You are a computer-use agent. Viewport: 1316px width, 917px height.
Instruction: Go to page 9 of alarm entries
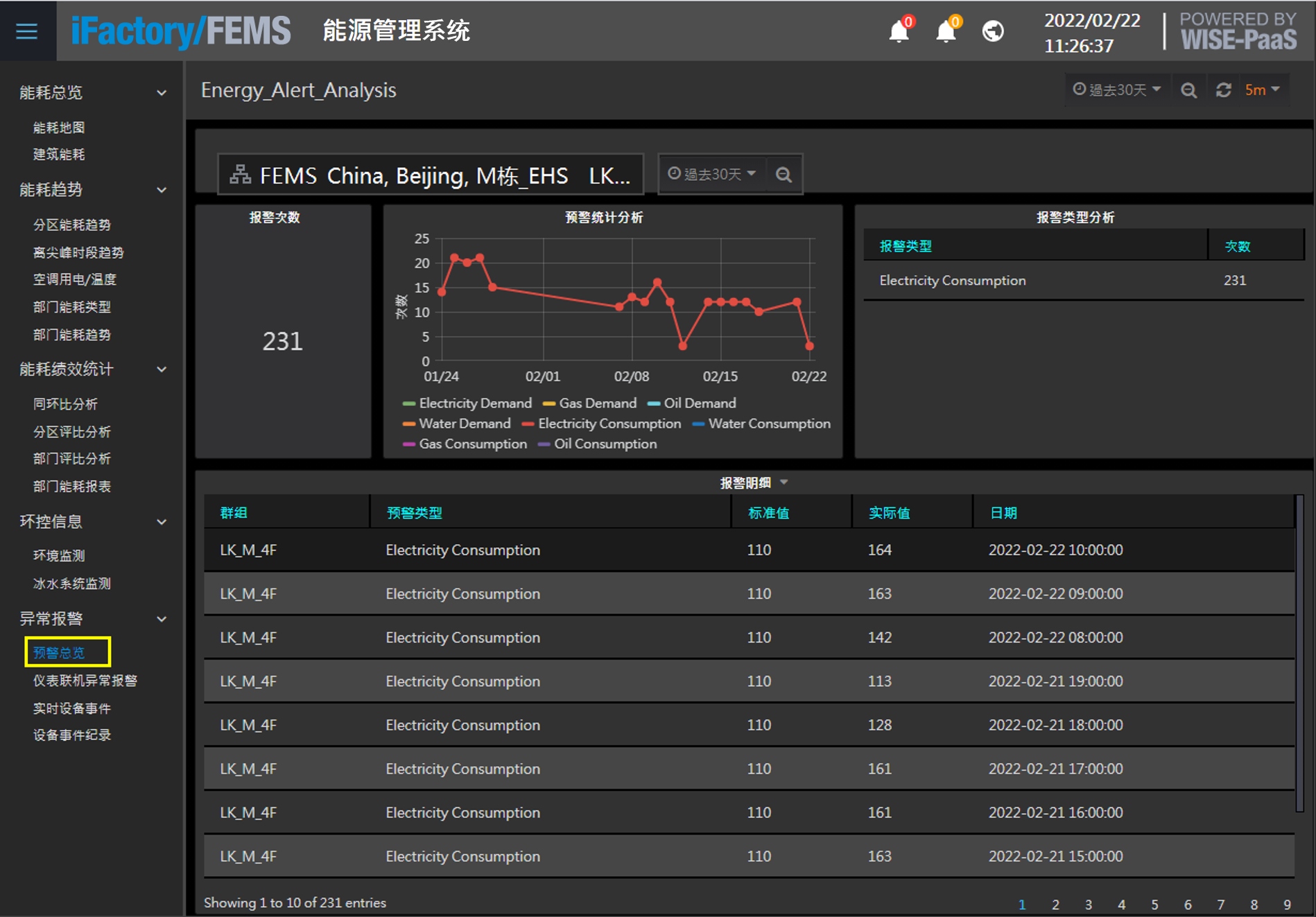coord(1287,905)
